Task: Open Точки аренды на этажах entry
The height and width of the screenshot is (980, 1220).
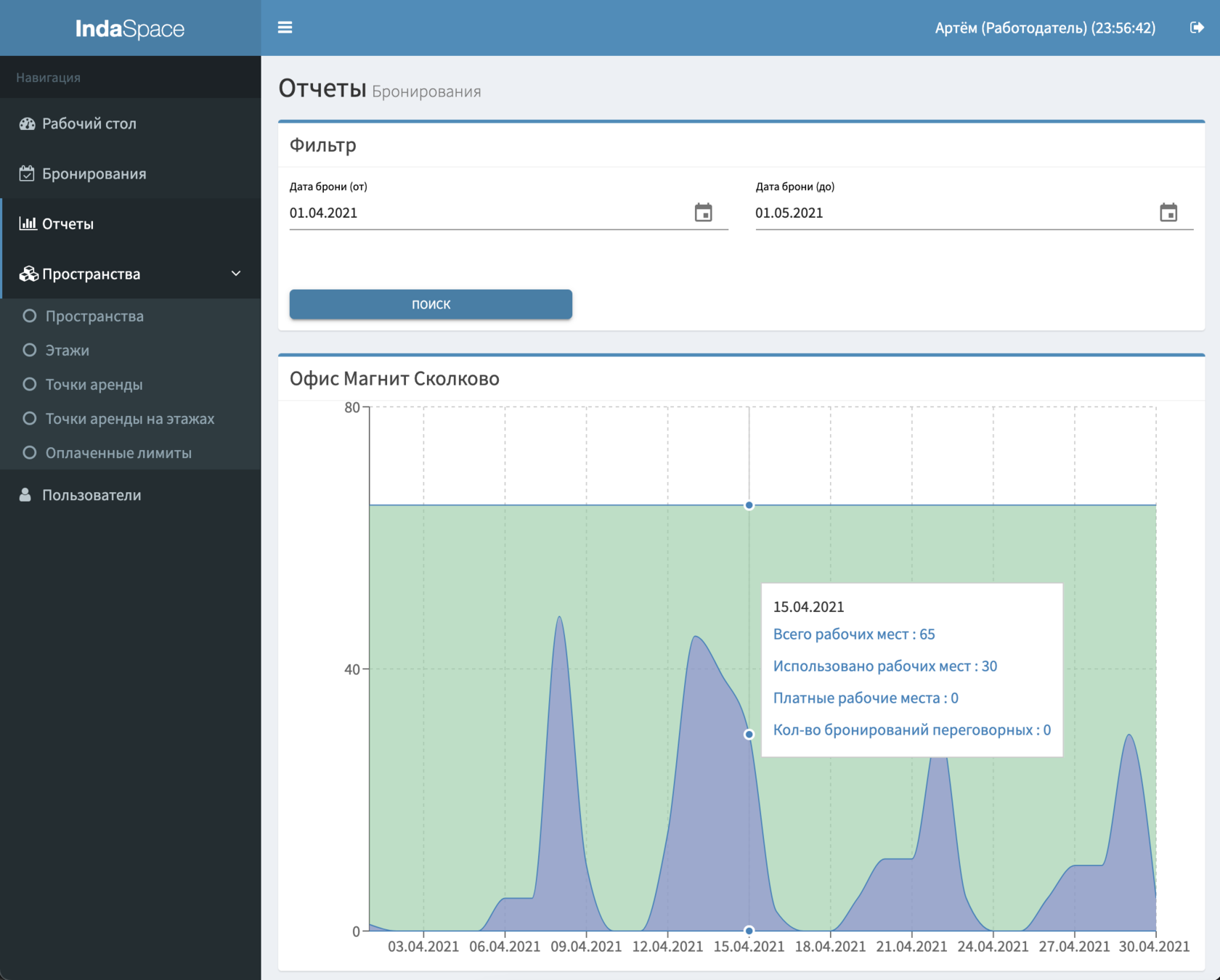Action: click(x=131, y=418)
